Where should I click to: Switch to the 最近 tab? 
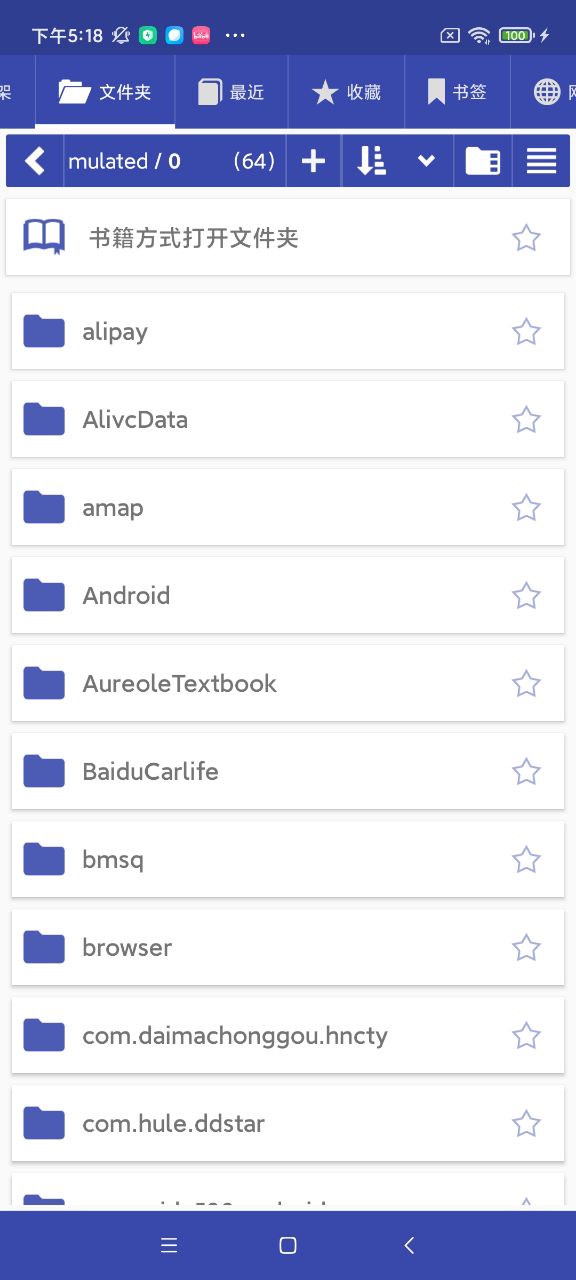tap(232, 92)
